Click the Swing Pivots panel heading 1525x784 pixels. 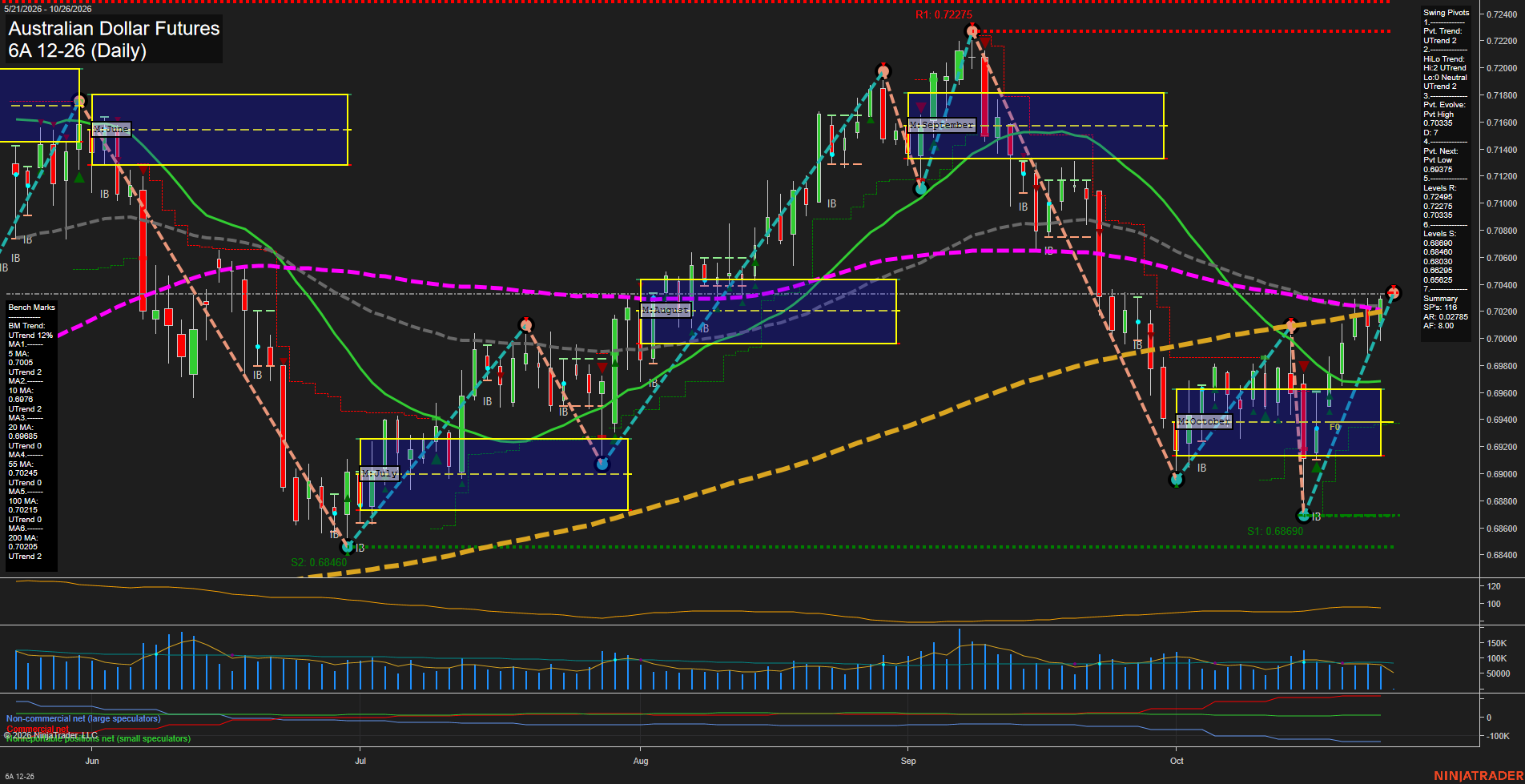pyautogui.click(x=1447, y=13)
